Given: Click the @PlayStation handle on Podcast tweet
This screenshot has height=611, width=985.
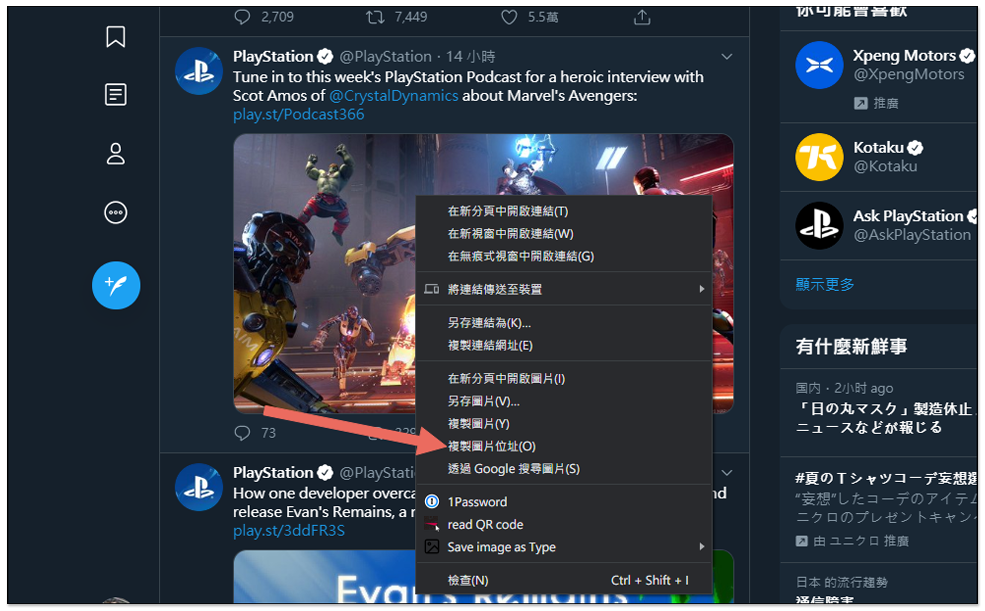Looking at the screenshot, I should click(386, 57).
